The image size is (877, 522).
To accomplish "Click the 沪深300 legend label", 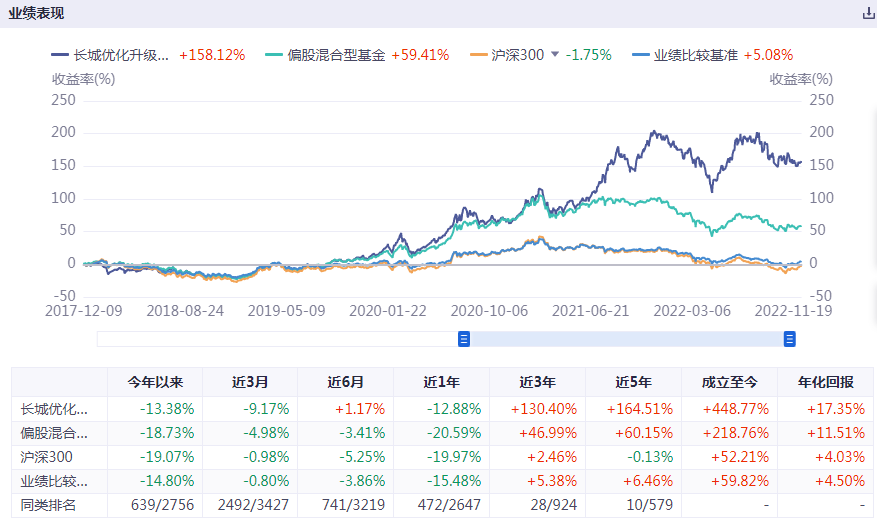I will pyautogui.click(x=517, y=55).
